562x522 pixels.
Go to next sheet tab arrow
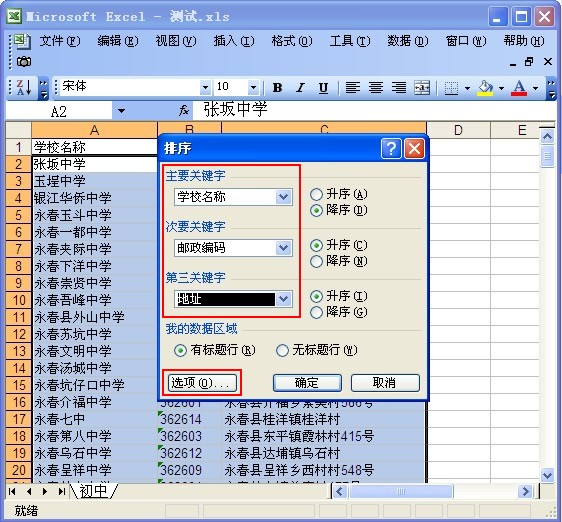(45, 492)
